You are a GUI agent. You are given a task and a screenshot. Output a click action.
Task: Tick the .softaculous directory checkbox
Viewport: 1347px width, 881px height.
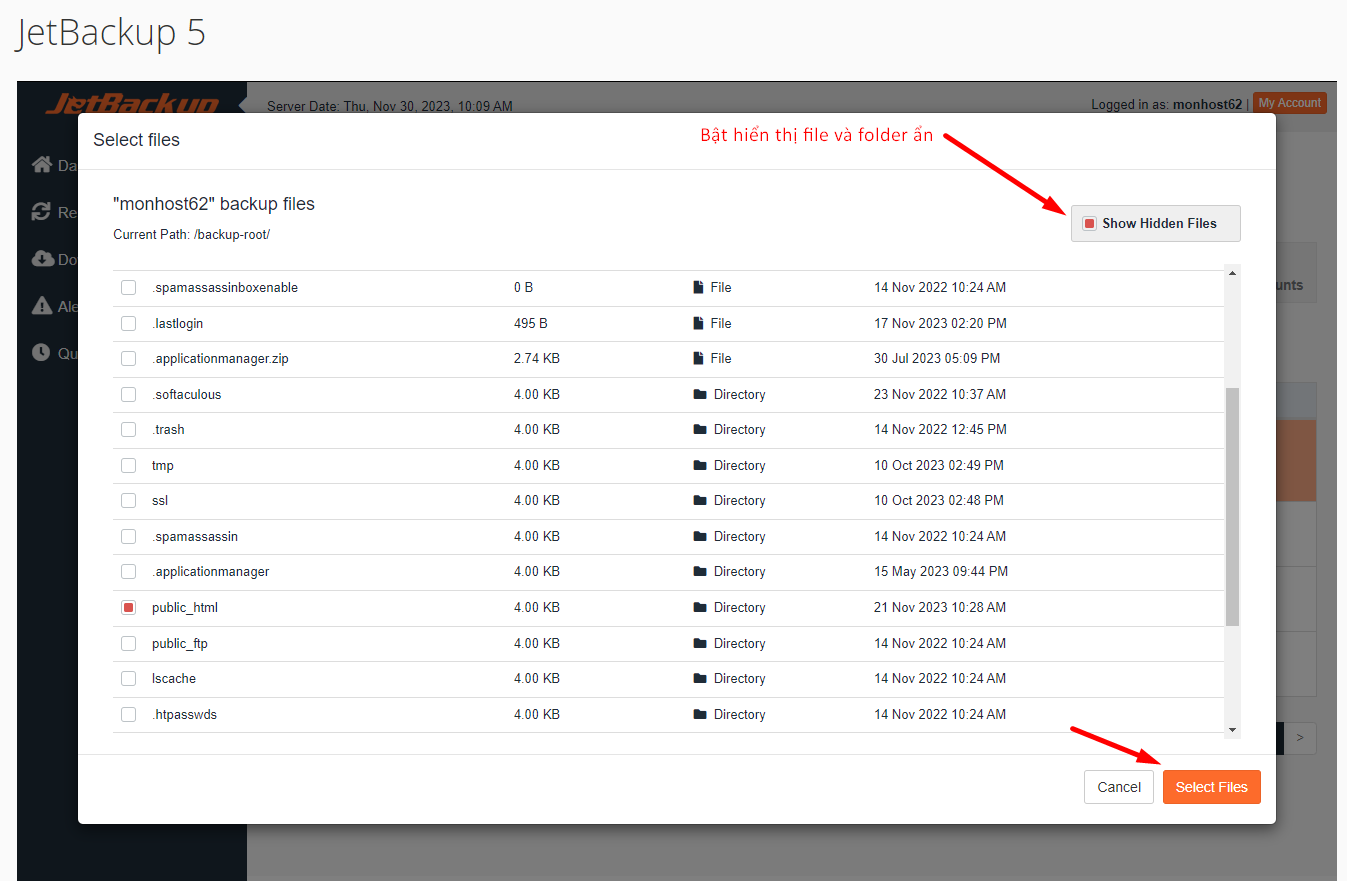click(x=128, y=394)
